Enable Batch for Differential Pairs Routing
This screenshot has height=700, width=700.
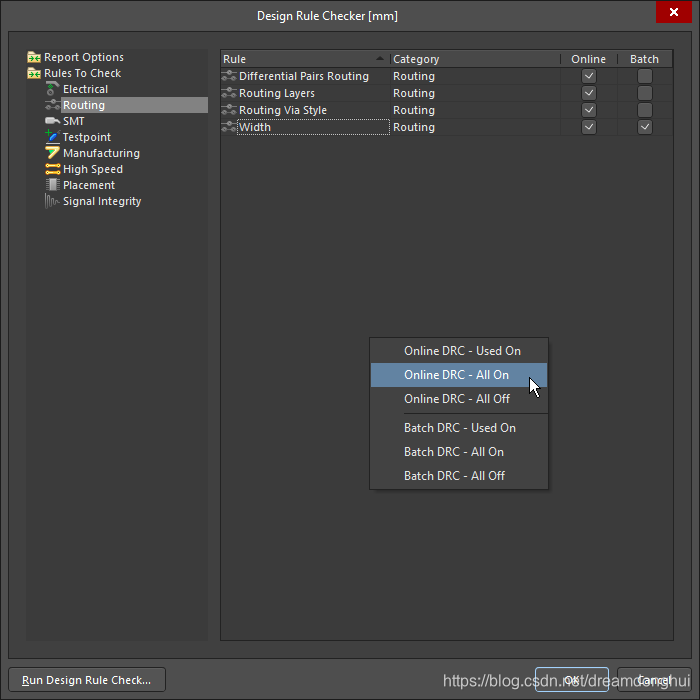coord(645,76)
